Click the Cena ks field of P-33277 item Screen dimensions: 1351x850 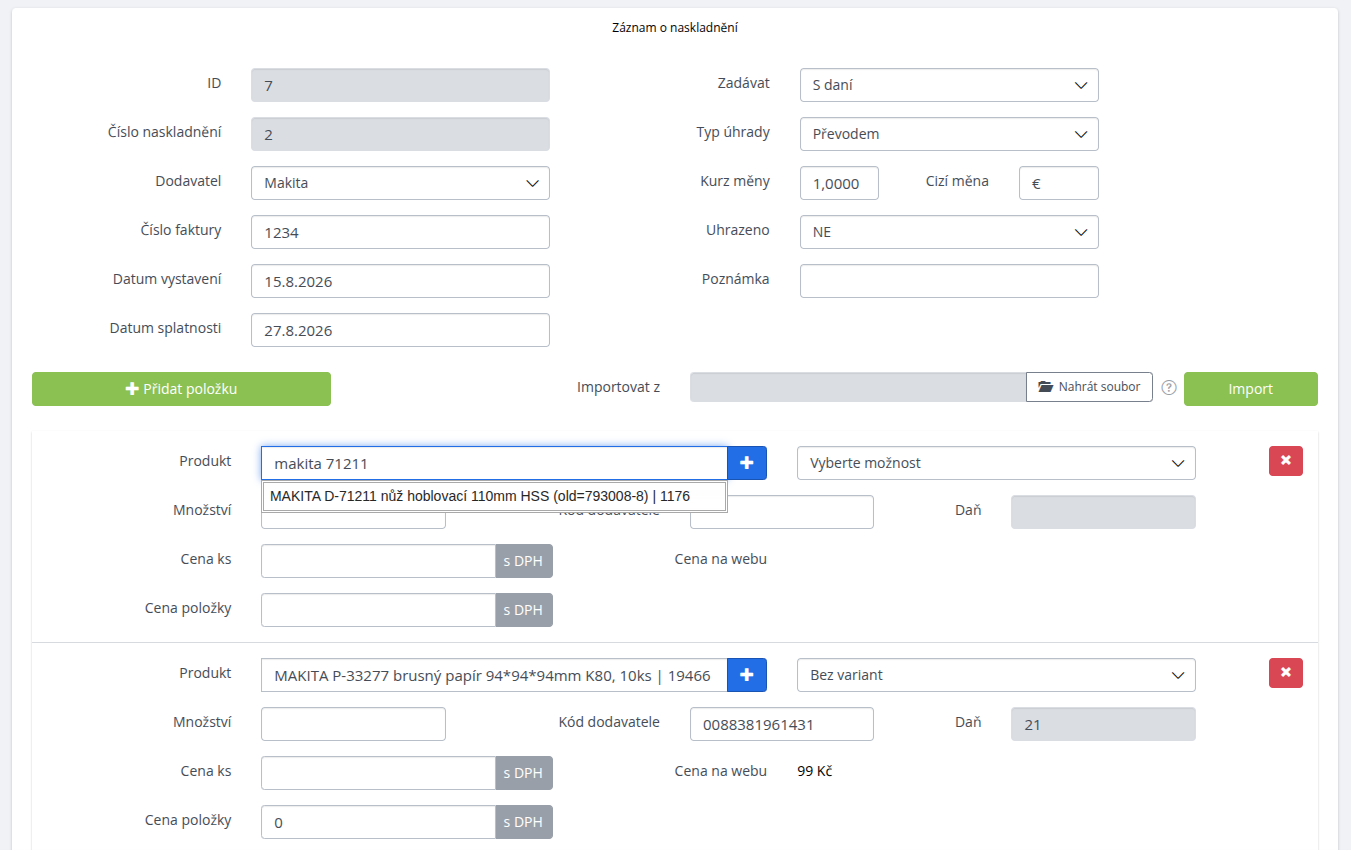(378, 773)
